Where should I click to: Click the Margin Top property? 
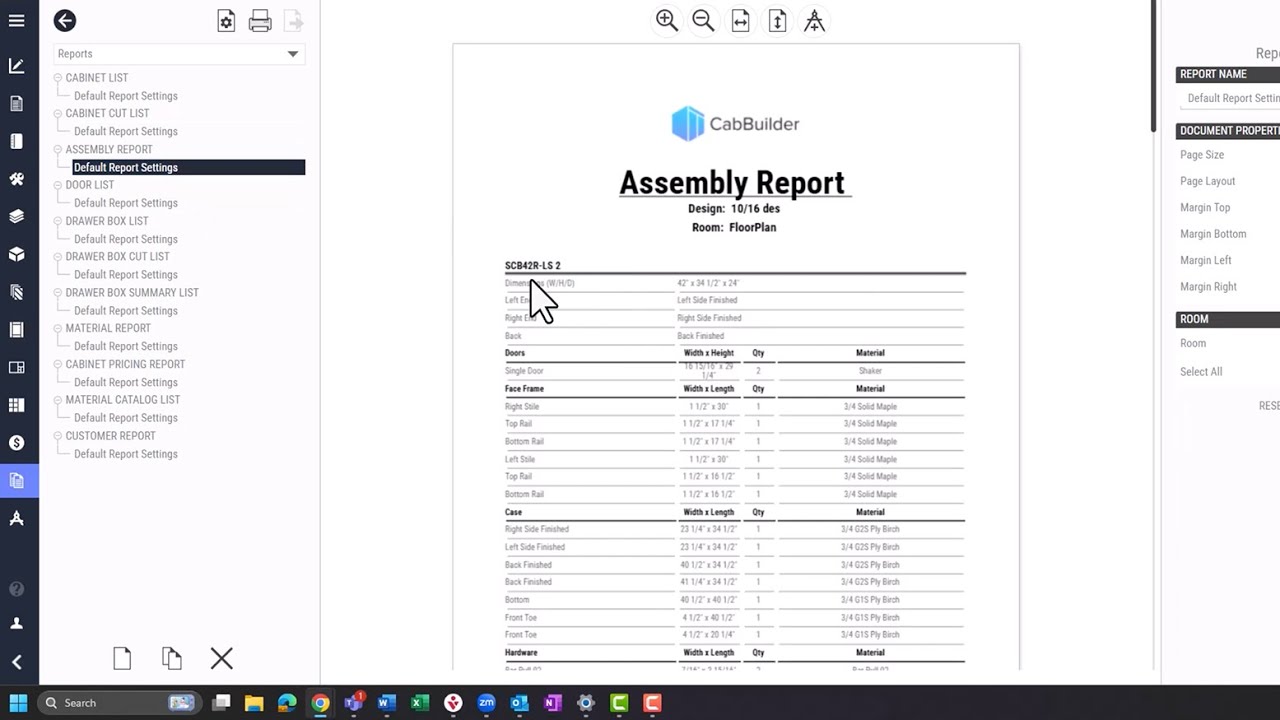point(1205,207)
